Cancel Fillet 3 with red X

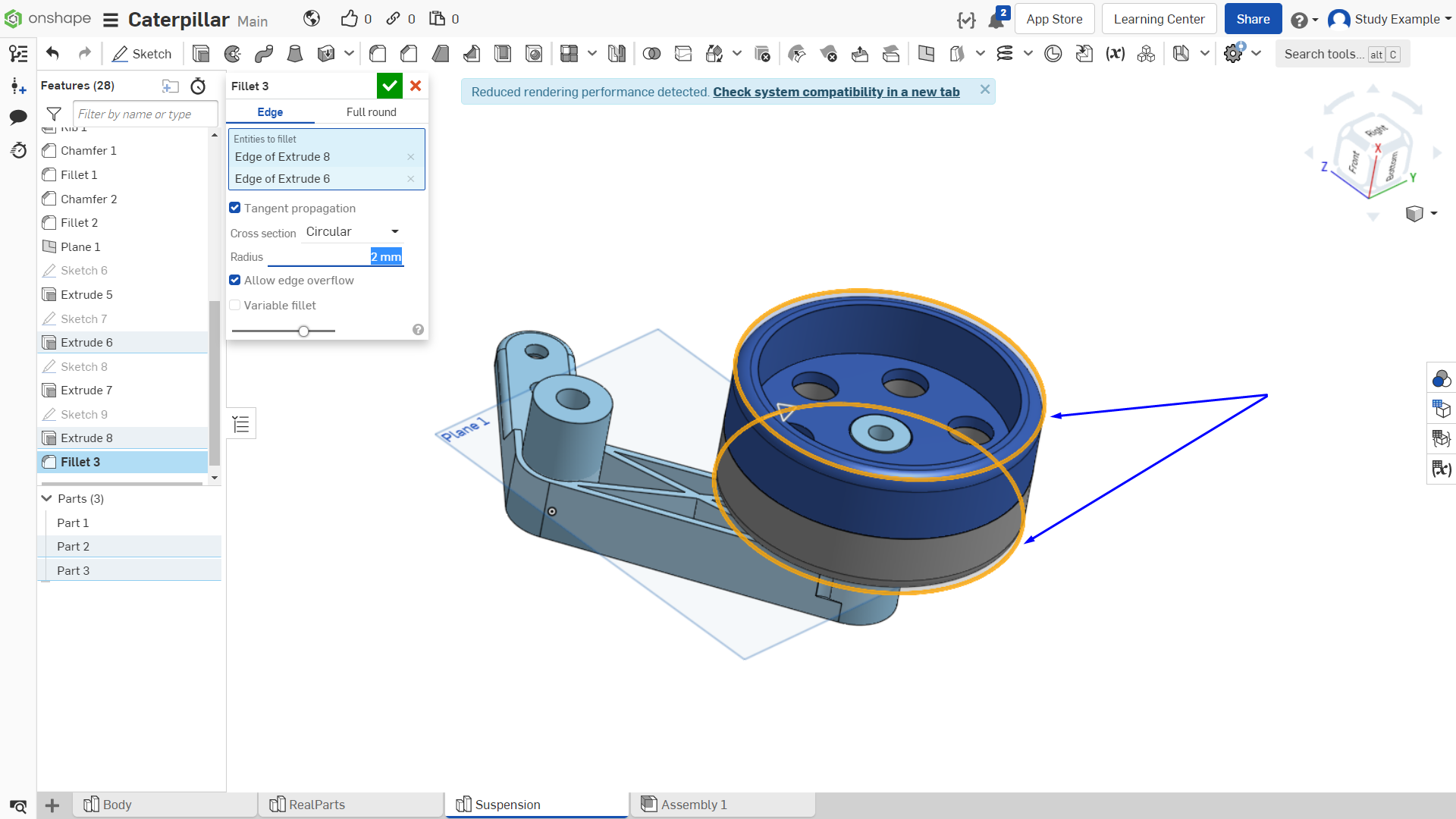coord(416,86)
